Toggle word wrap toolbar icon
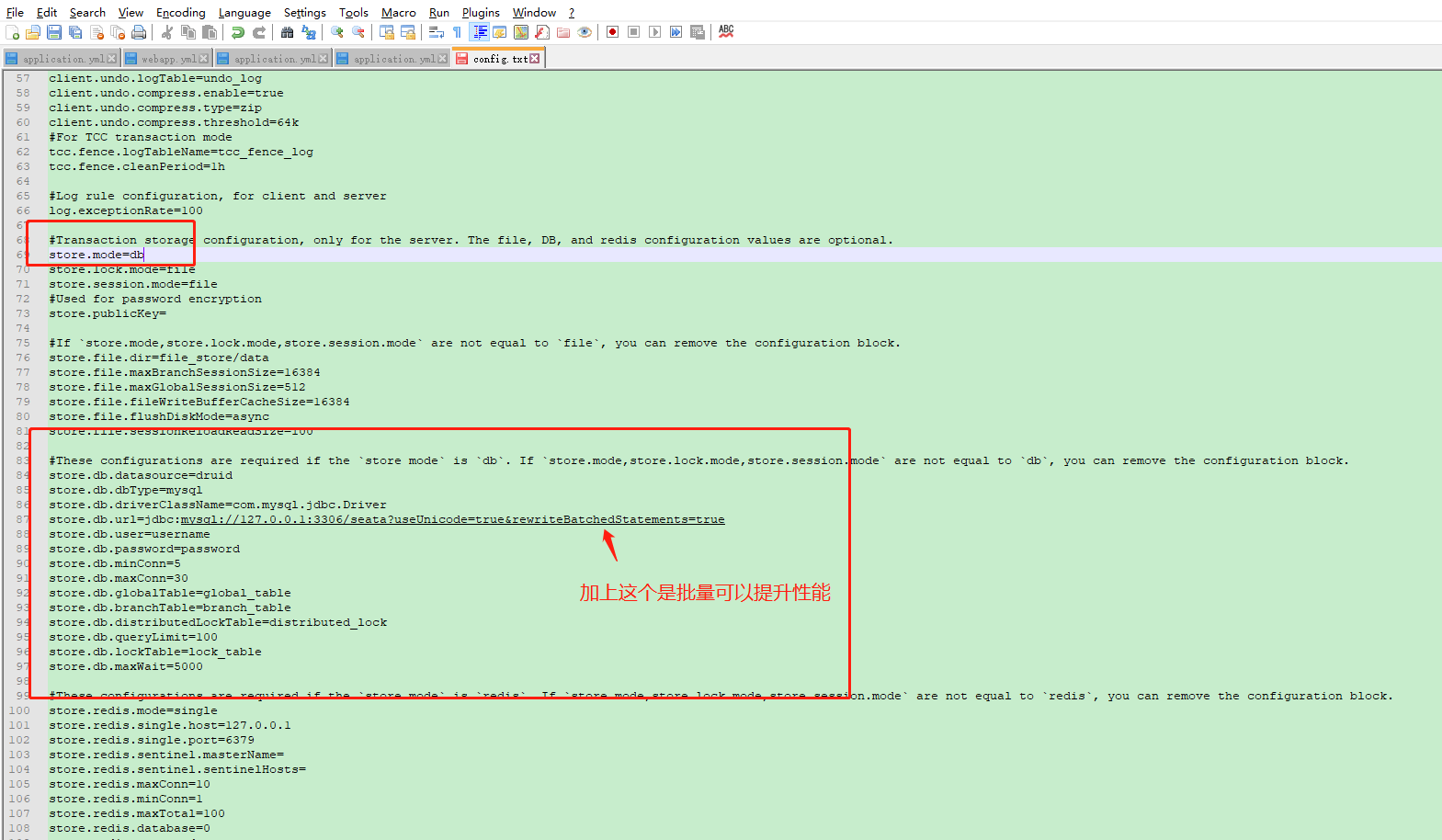Image resolution: width=1442 pixels, height=840 pixels. tap(437, 32)
